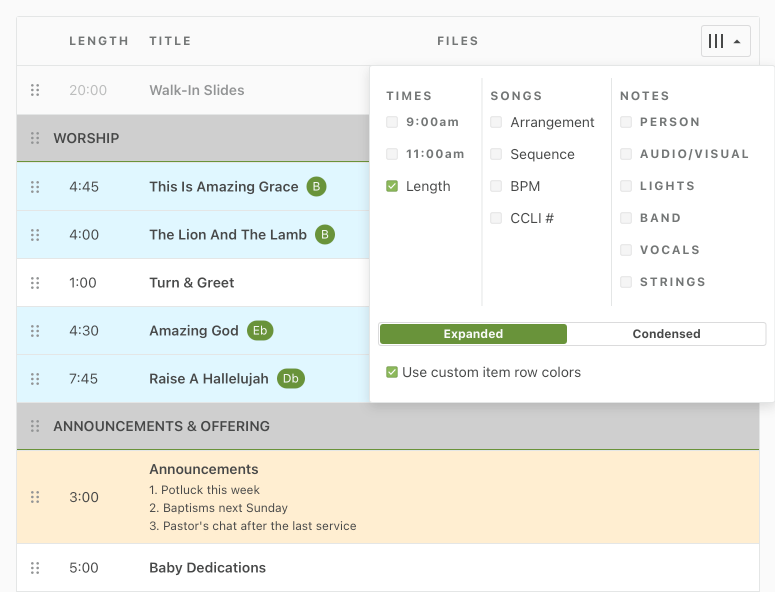Screen dimensions: 775x592
Task: Click drag handle beside Announcements item
Action: click(x=35, y=497)
